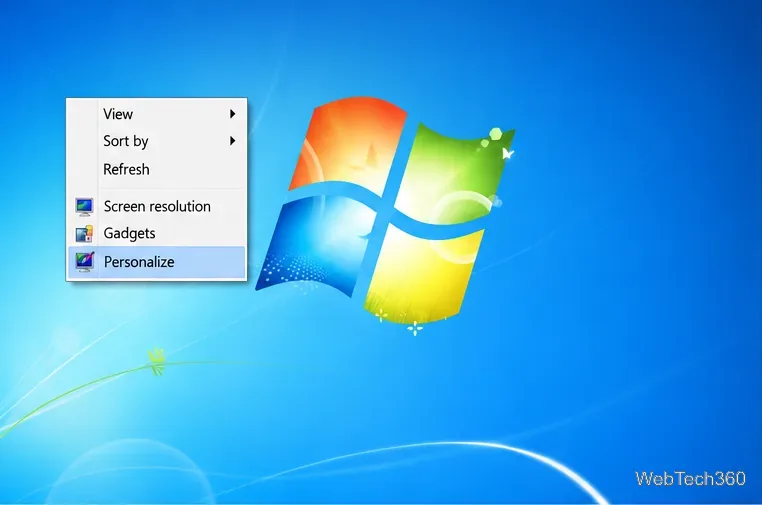Open the View submenu entry

click(156, 114)
